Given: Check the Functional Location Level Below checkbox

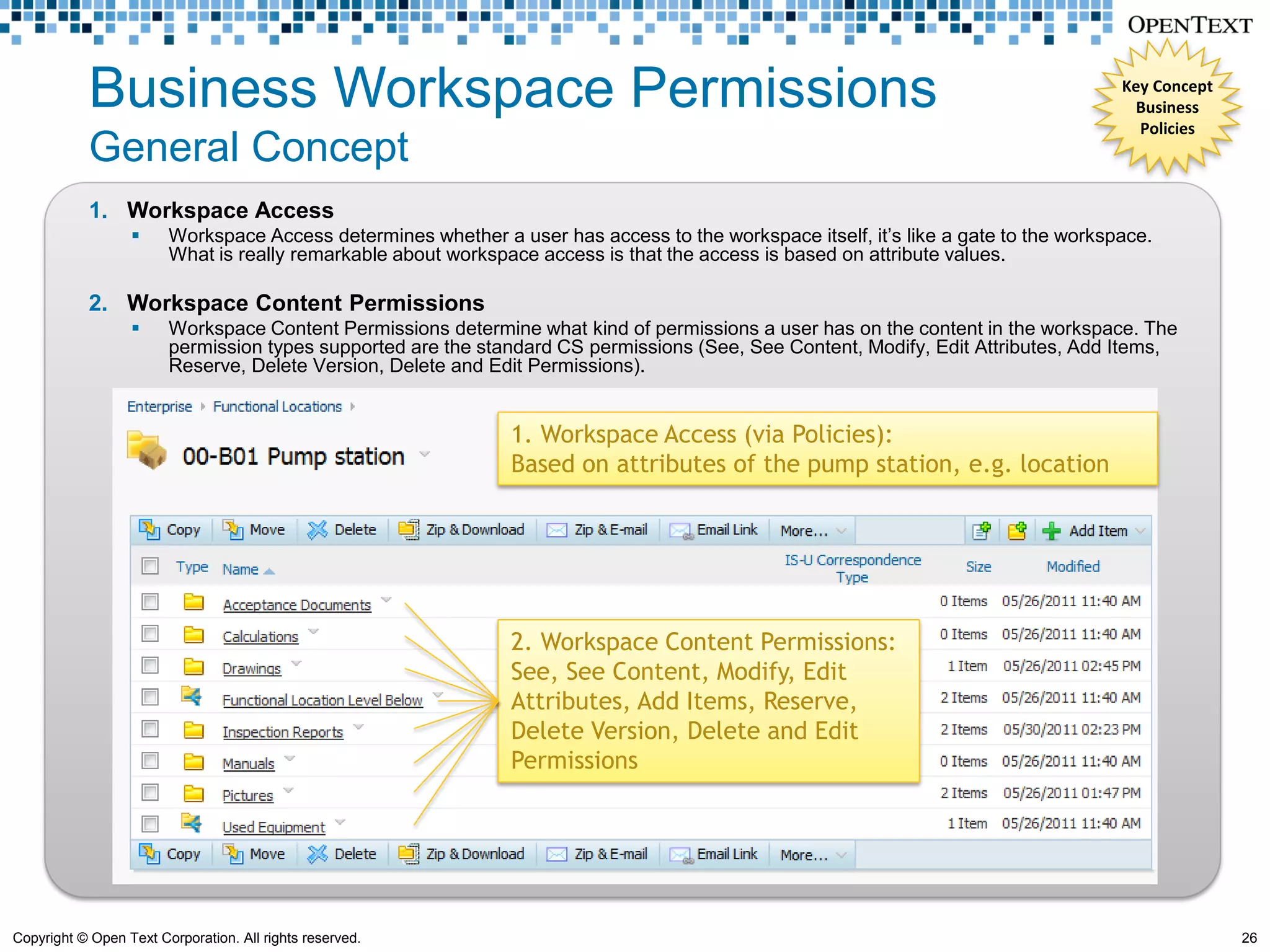Looking at the screenshot, I should 150,697.
